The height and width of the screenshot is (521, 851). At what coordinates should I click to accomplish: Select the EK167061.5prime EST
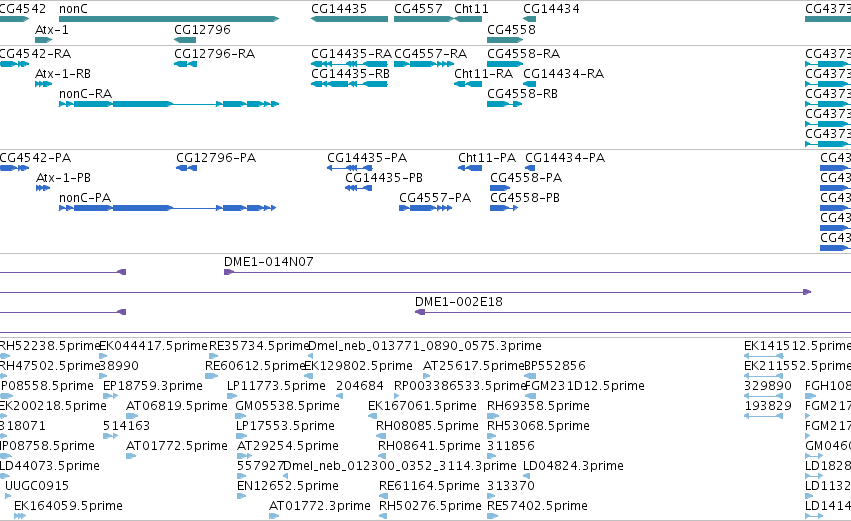tap(372, 416)
